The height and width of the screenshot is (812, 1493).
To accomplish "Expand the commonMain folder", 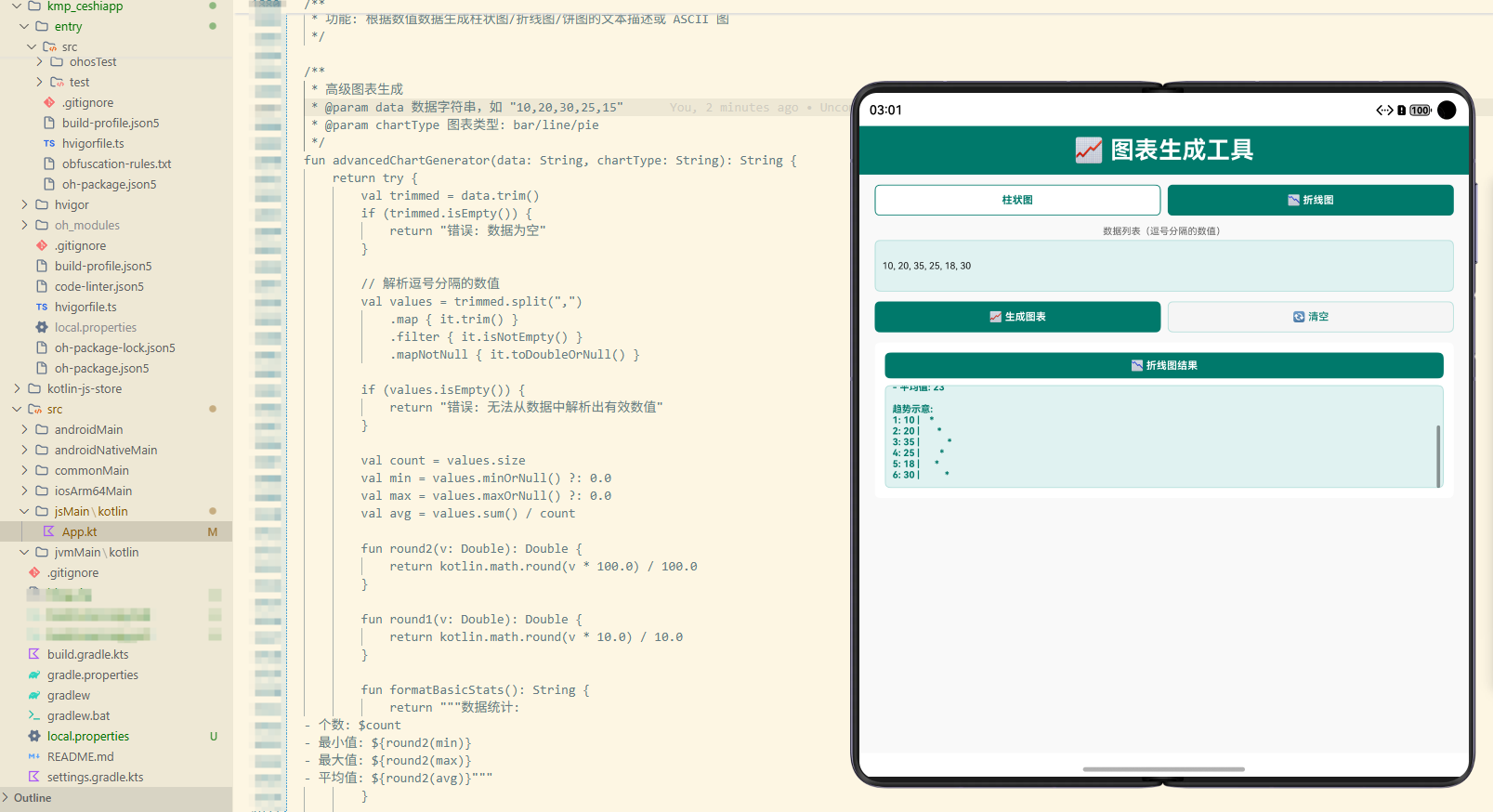I will pos(24,471).
